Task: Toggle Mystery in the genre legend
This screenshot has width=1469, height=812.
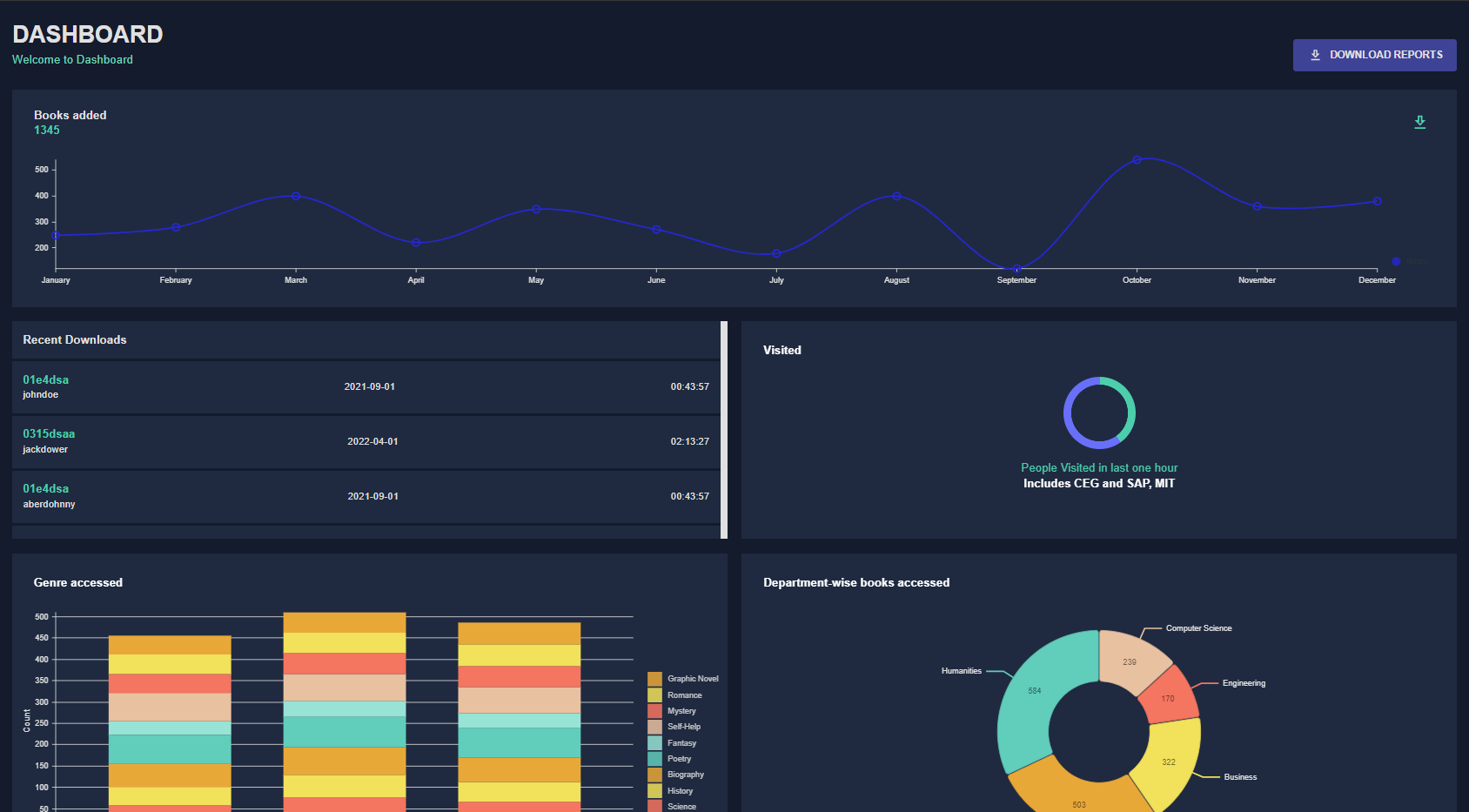Action: pos(672,711)
